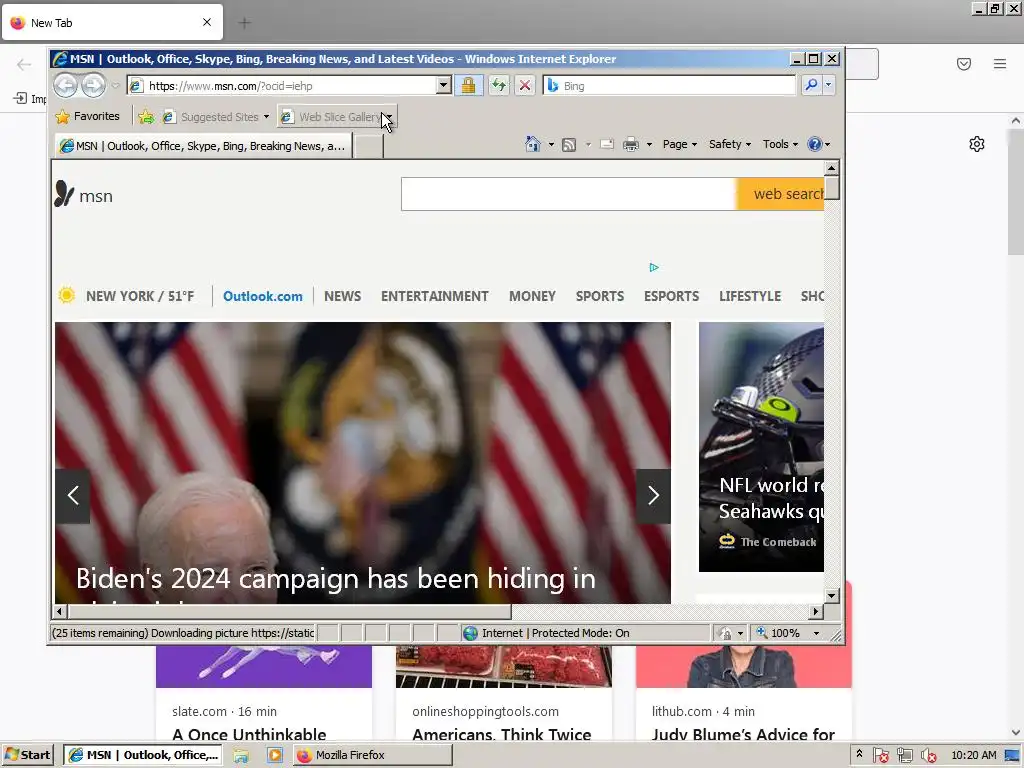Viewport: 1024px width, 768px height.
Task: Click the Windows Start button
Action: click(x=29, y=755)
